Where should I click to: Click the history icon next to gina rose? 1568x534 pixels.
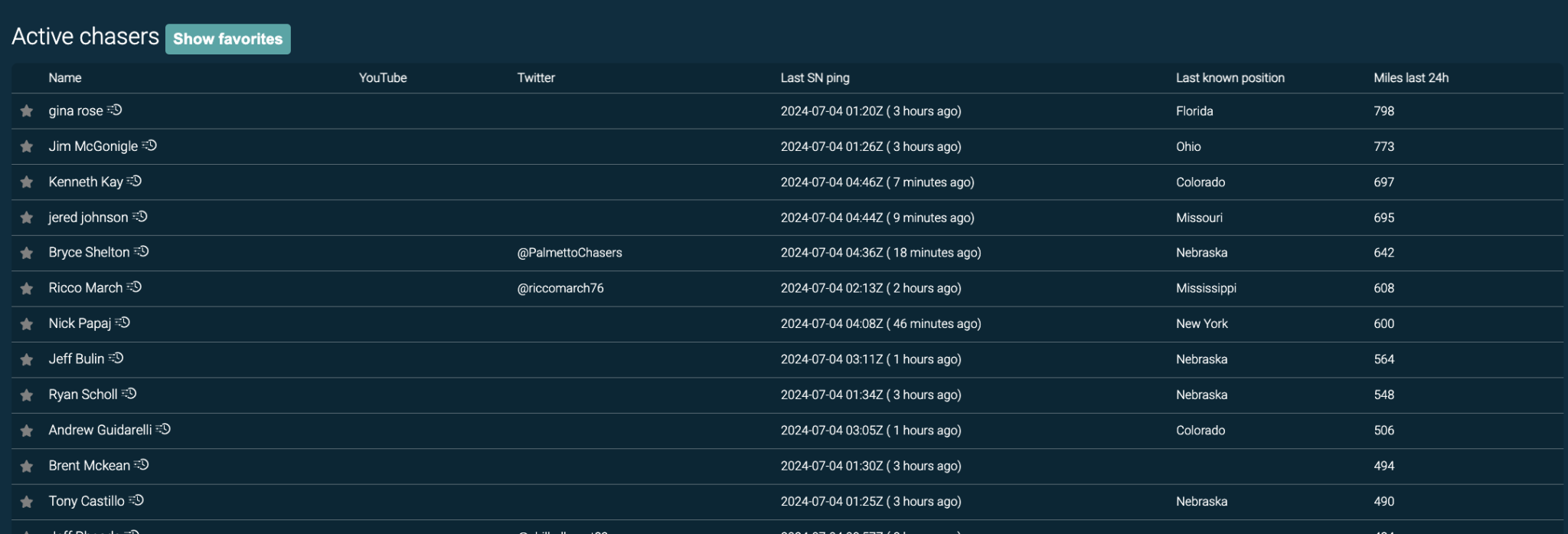tap(115, 110)
